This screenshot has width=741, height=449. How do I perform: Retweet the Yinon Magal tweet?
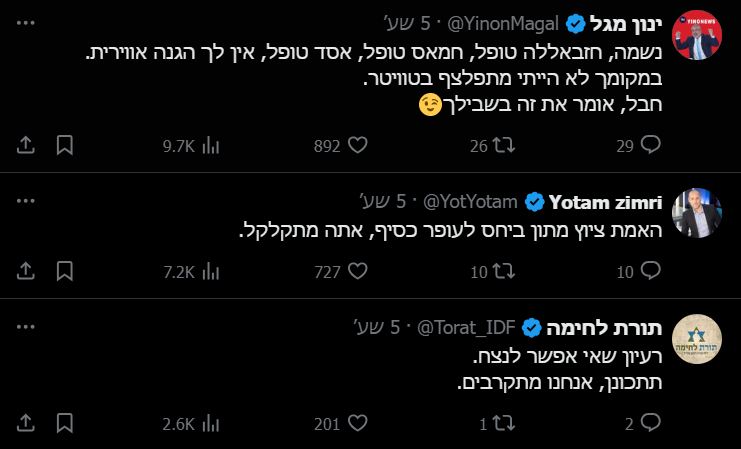tap(506, 146)
